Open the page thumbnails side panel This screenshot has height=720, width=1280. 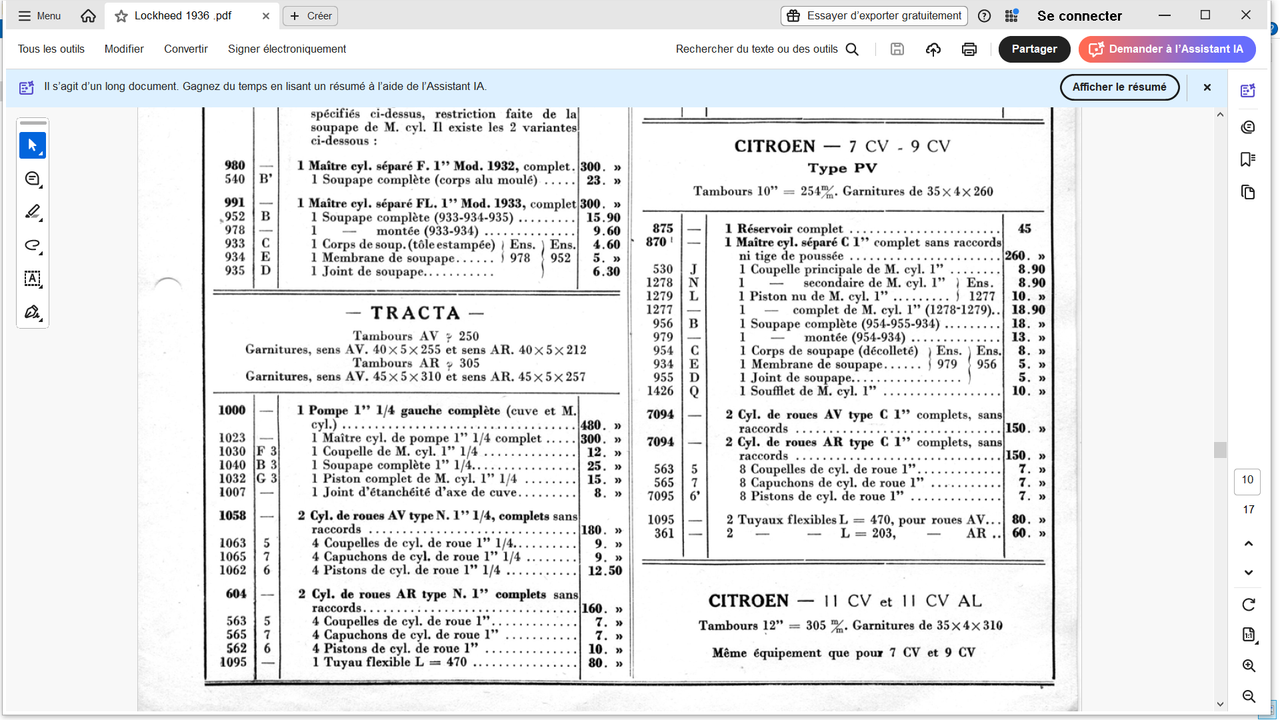[x=1248, y=191]
